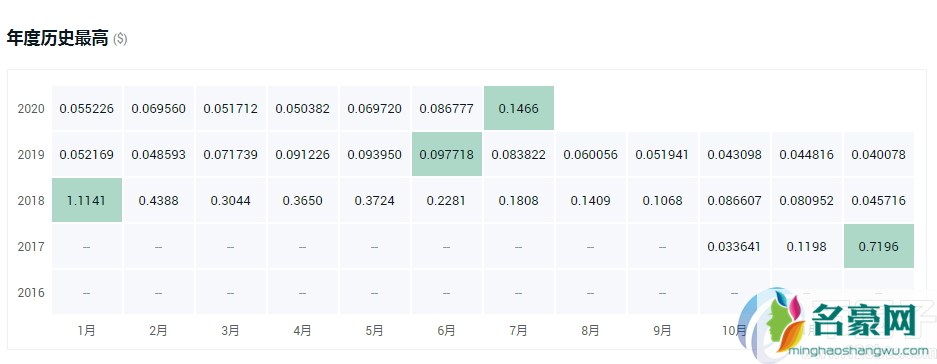
Task: Click the cell showing 0.040078
Action: click(878, 154)
